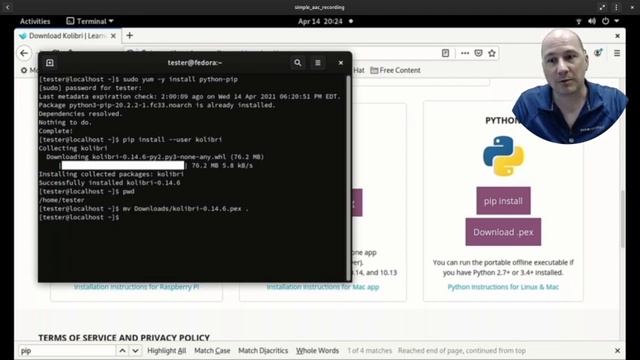The image size is (640, 360).
Task: Open installation instructions for Mac app
Action: [323, 287]
